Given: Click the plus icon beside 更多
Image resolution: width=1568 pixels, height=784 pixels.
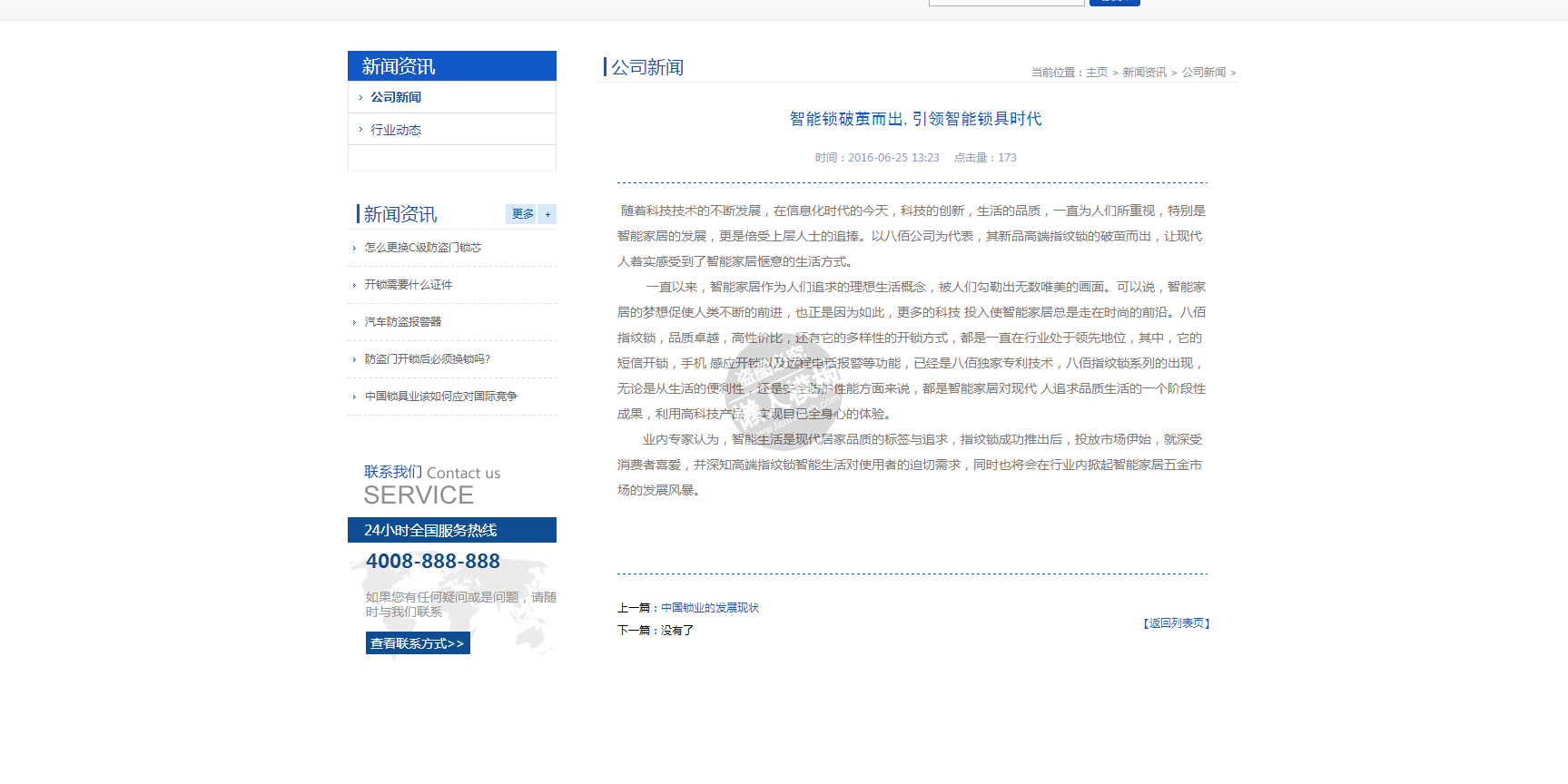Looking at the screenshot, I should tap(547, 214).
